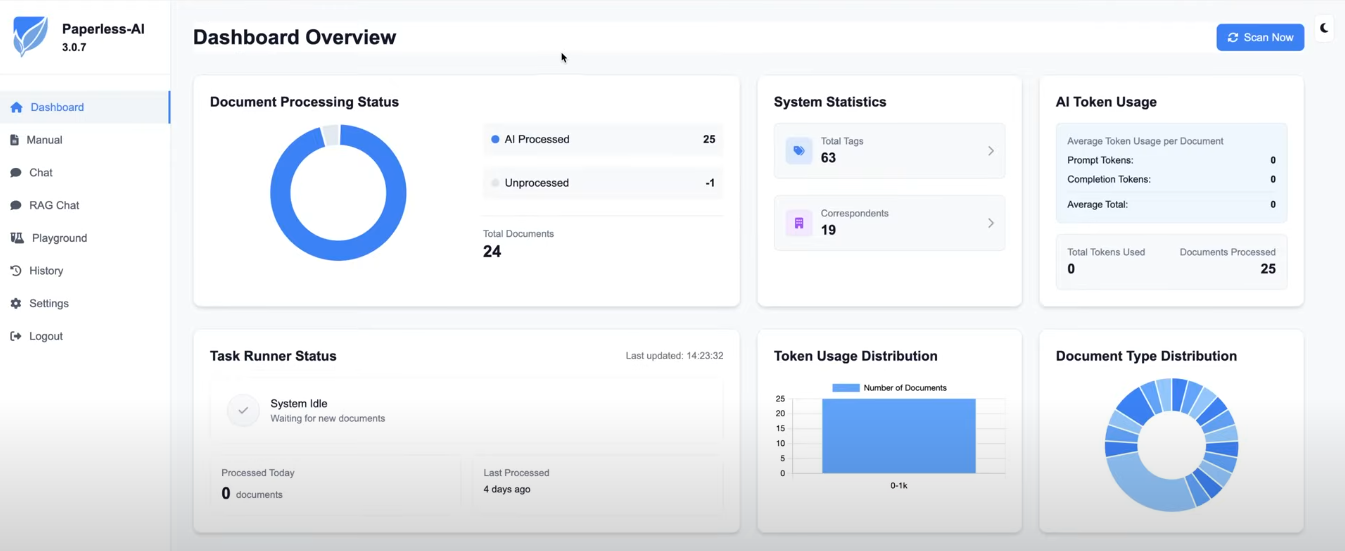Image resolution: width=1345 pixels, height=551 pixels.
Task: Click the Total Tags tag icon
Action: click(799, 151)
